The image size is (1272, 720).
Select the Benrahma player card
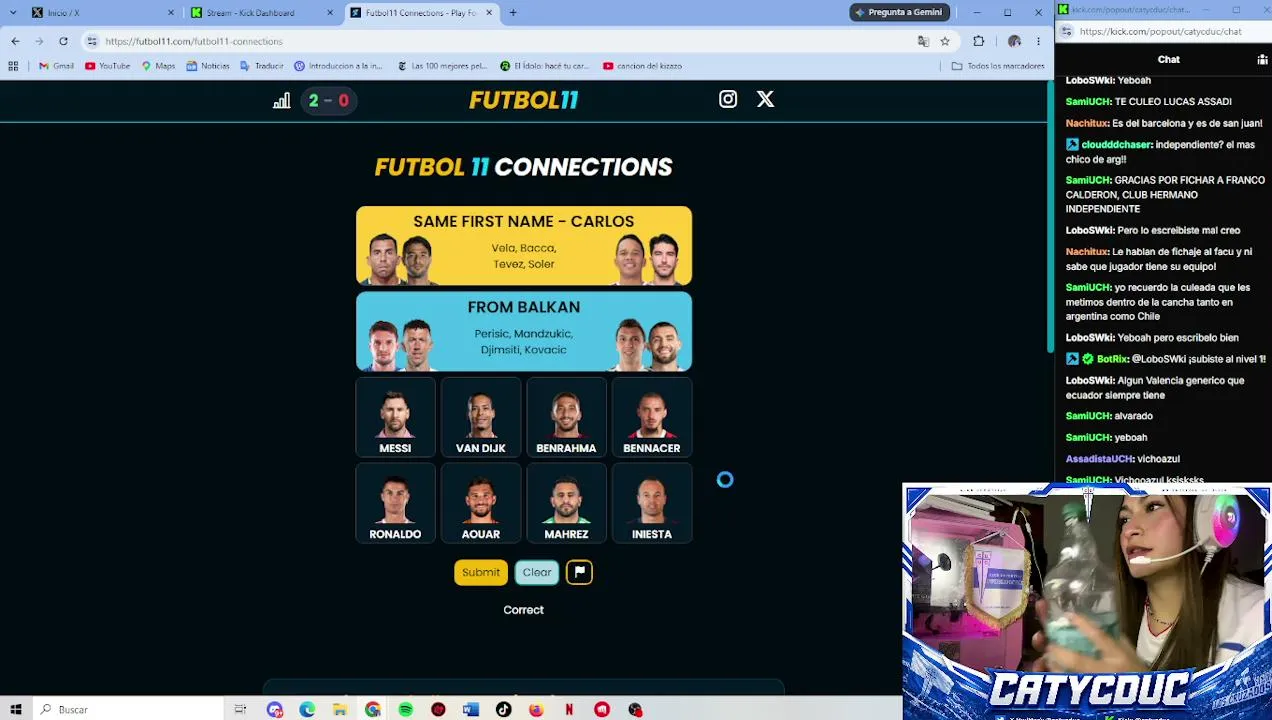566,418
